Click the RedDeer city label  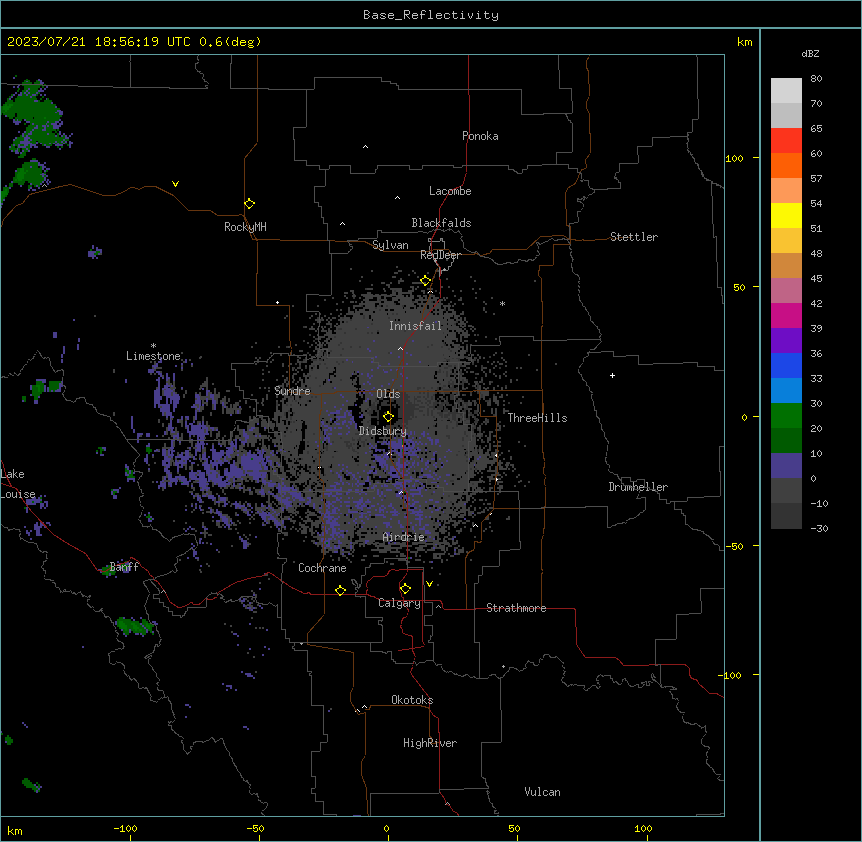coord(440,255)
